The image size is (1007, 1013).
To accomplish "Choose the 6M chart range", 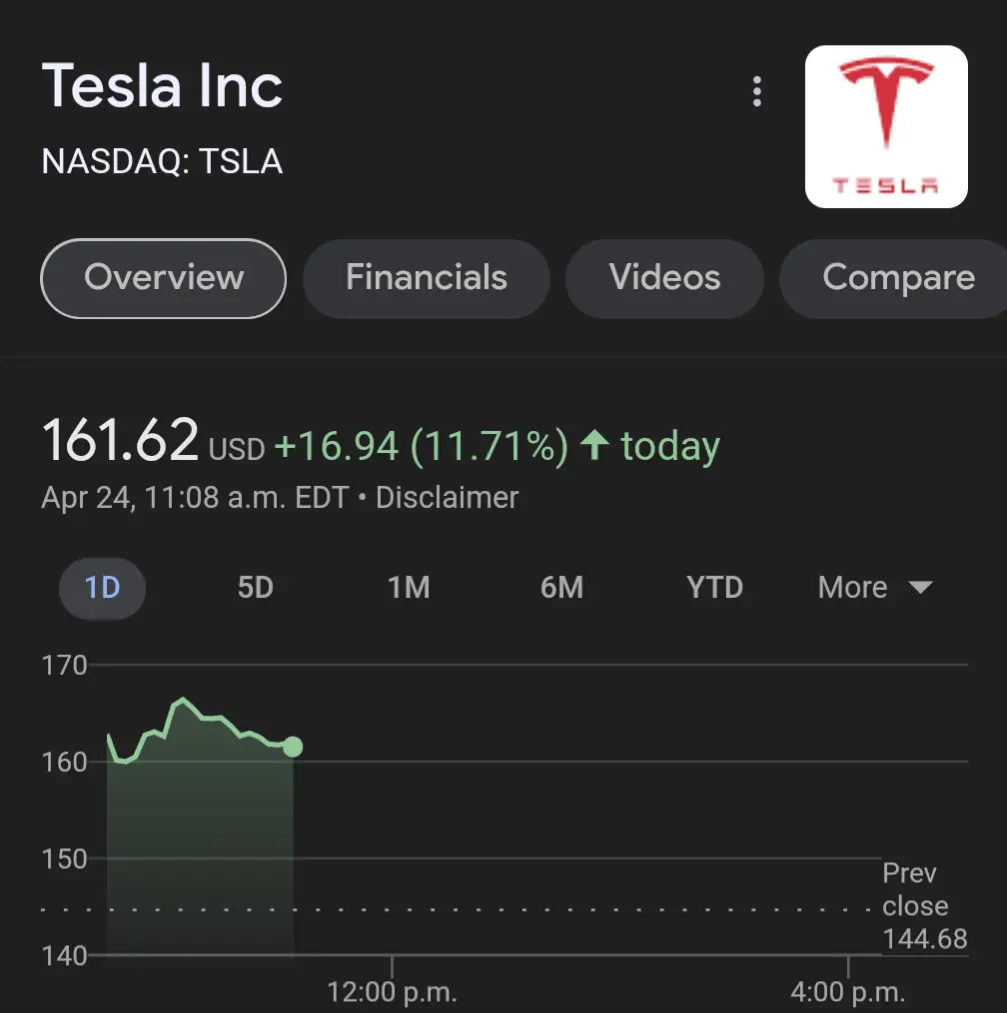I will pos(562,588).
